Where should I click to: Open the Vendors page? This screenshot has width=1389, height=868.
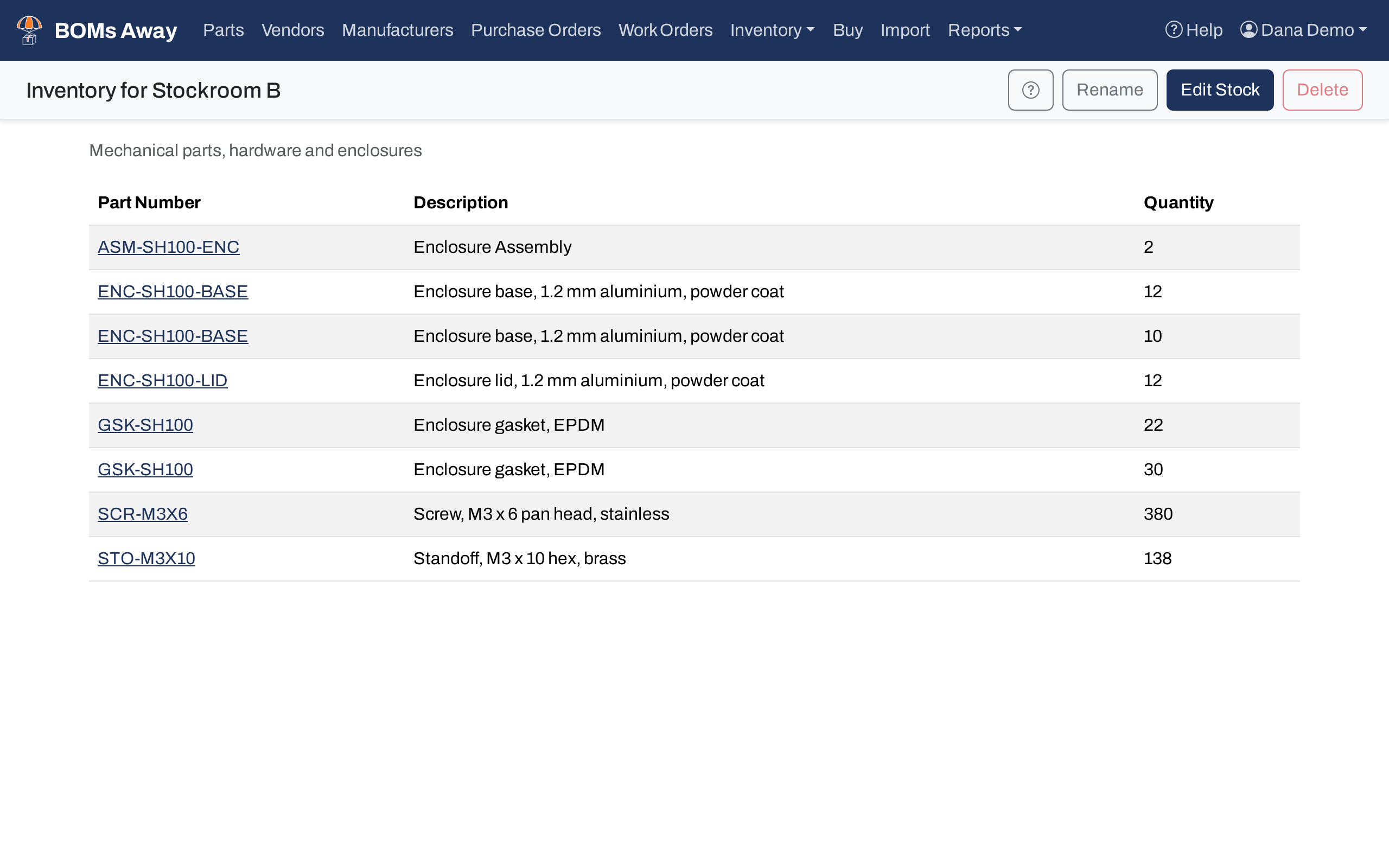293,30
